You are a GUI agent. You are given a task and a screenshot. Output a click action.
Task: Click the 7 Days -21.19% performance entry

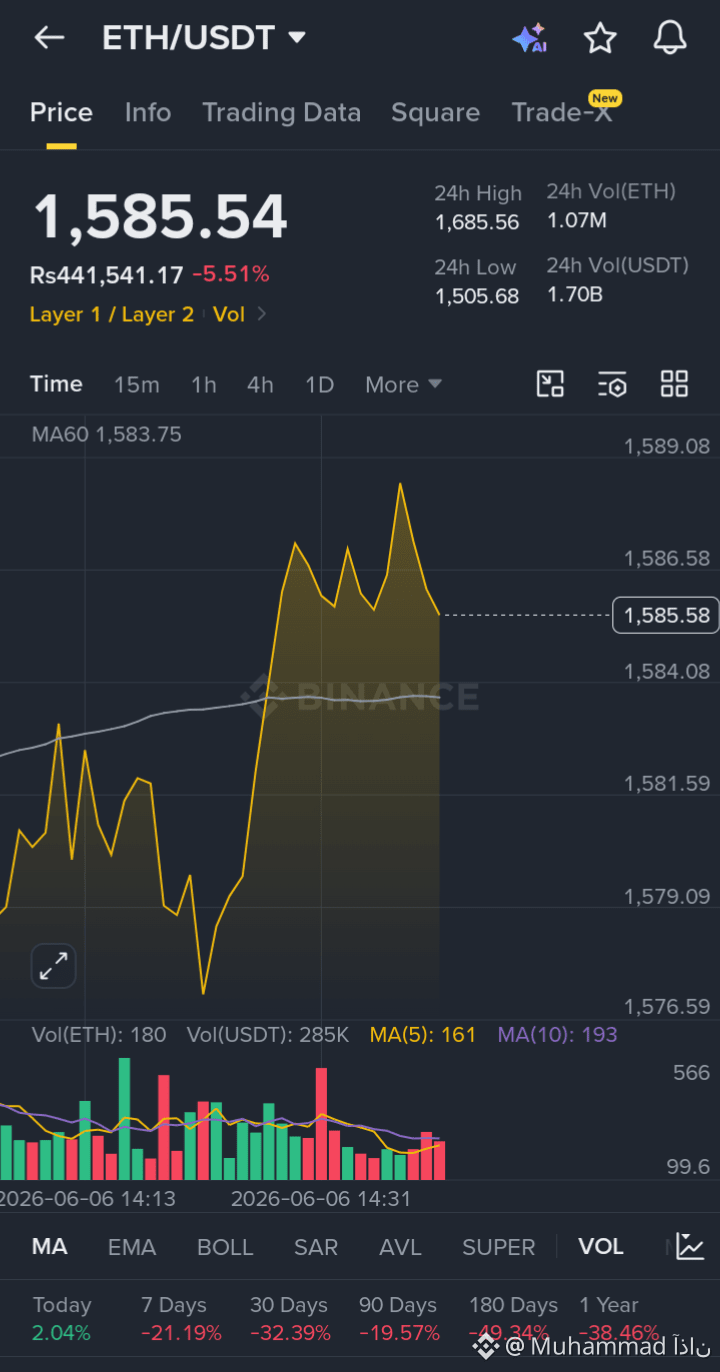pyautogui.click(x=181, y=1319)
